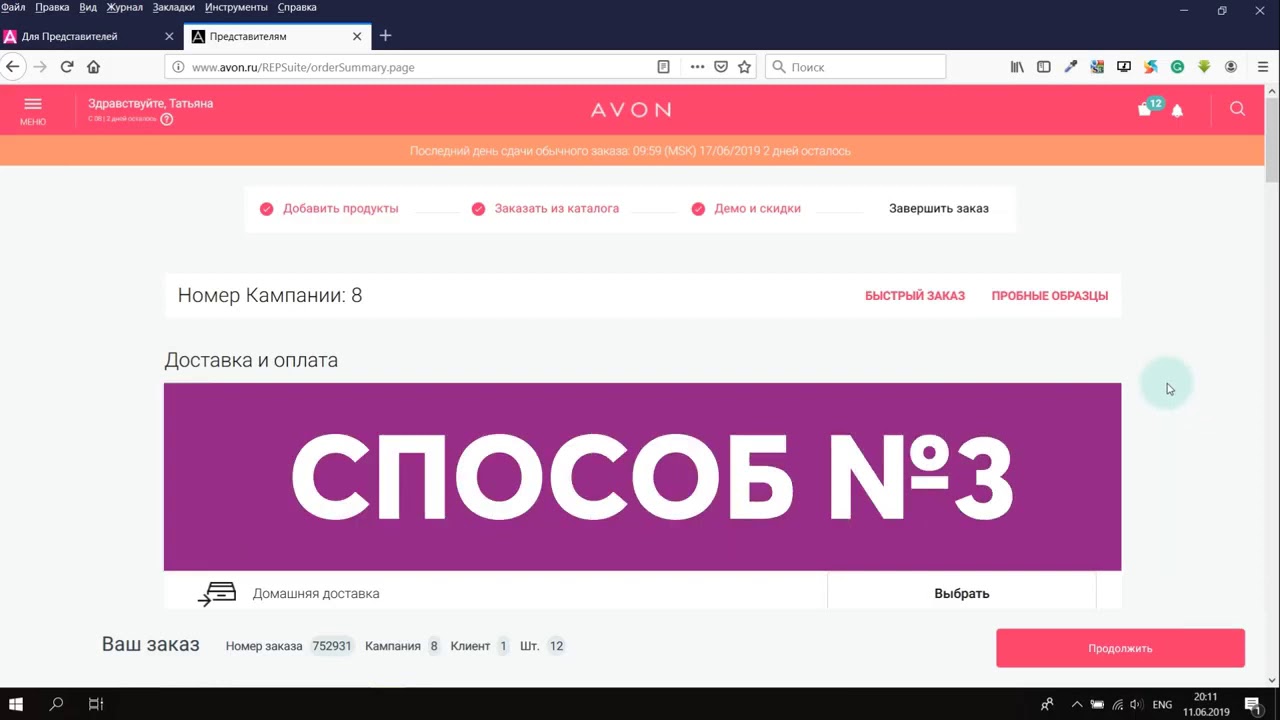Open Файл menu
Viewport: 1280px width, 720px height.
pyautogui.click(x=13, y=7)
